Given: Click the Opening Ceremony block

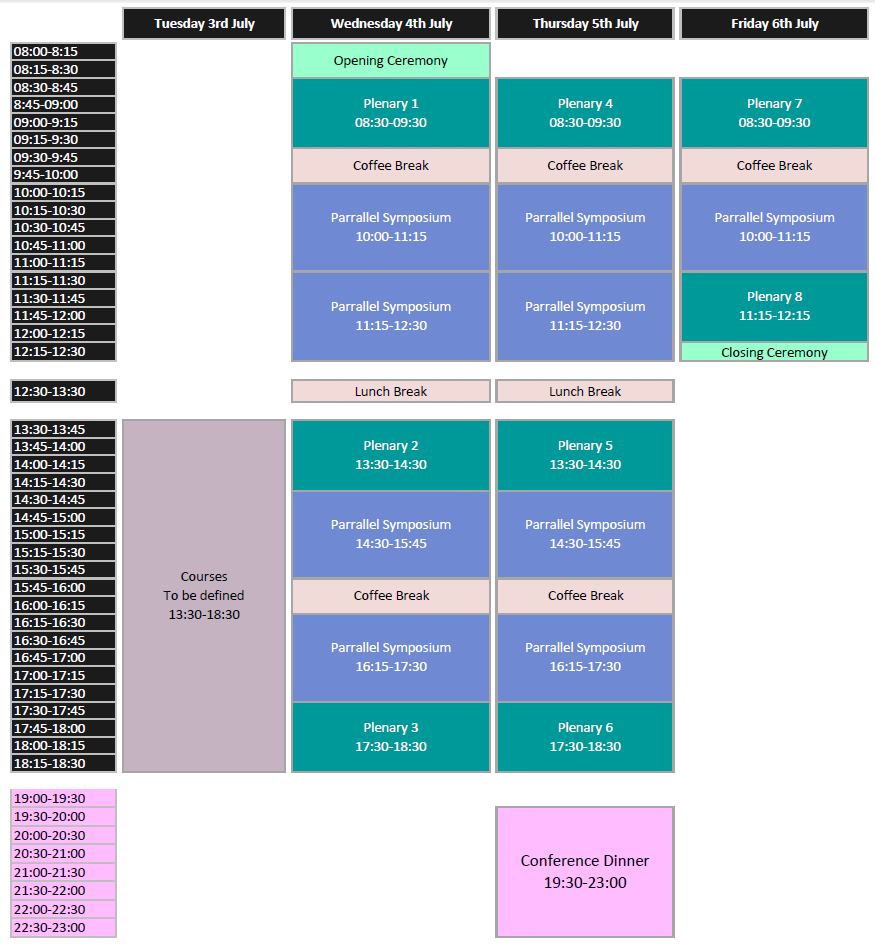Looking at the screenshot, I should pyautogui.click(x=391, y=60).
